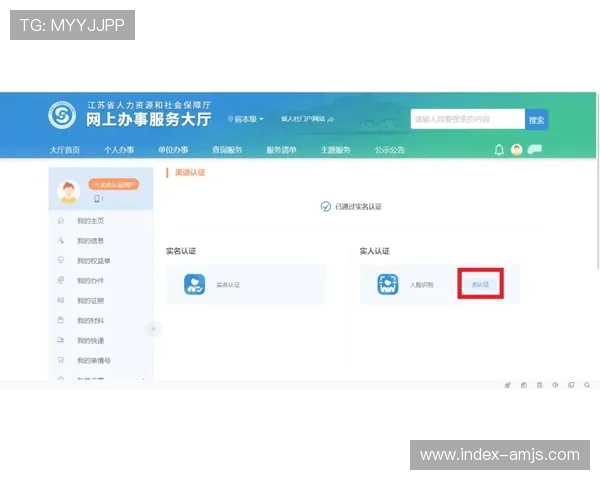Image resolution: width=600 pixels, height=480 pixels.
Task: Click the sidebar profile avatar
Action: (x=68, y=191)
